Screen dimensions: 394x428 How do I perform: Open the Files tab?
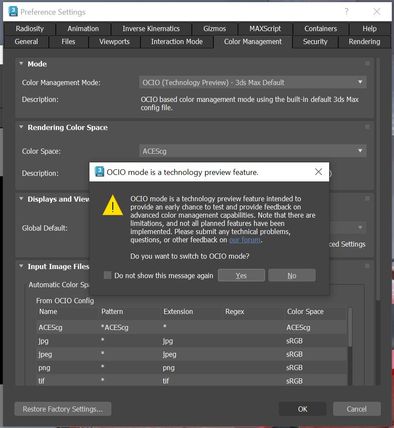point(68,42)
